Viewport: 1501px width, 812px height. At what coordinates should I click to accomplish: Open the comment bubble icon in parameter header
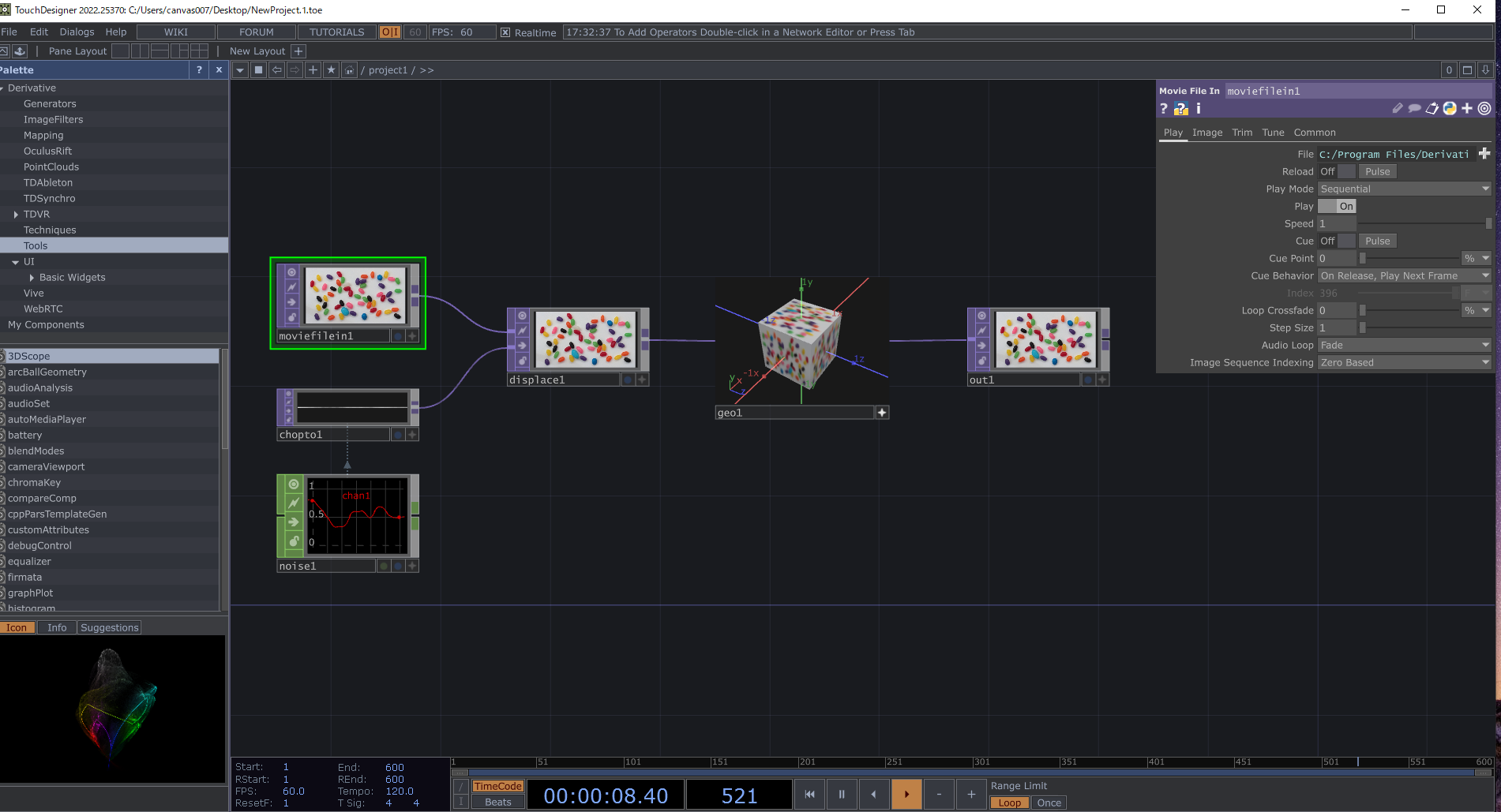coord(1415,109)
